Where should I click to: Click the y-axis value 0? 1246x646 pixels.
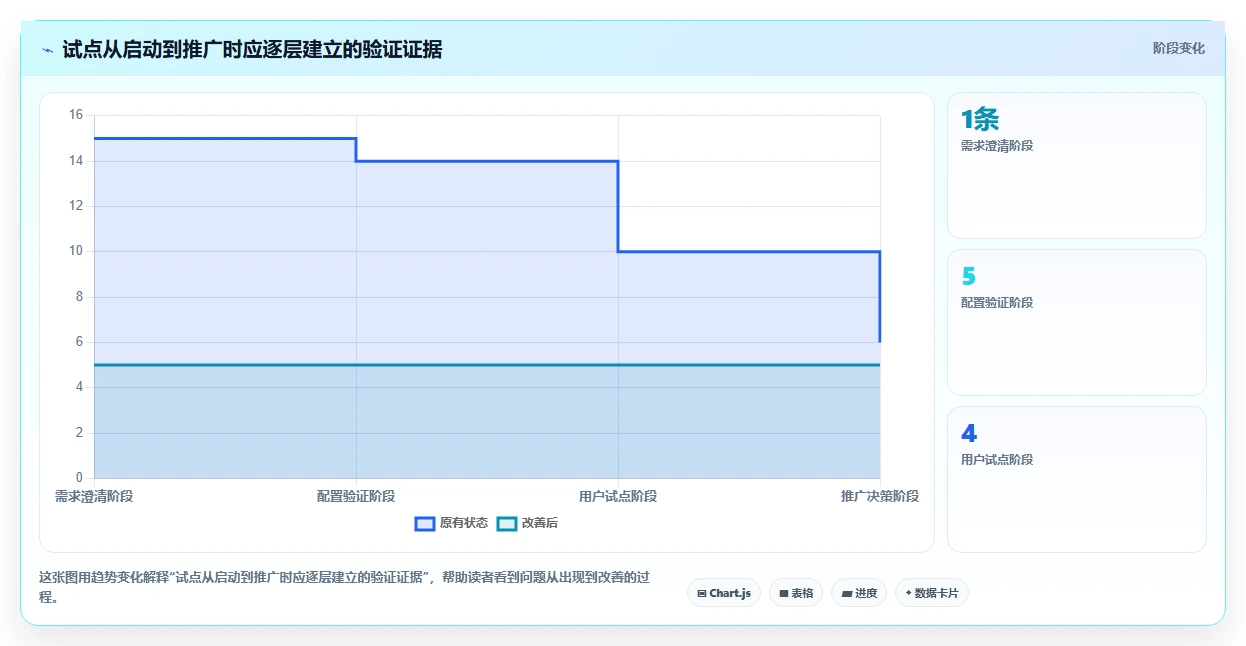point(79,478)
